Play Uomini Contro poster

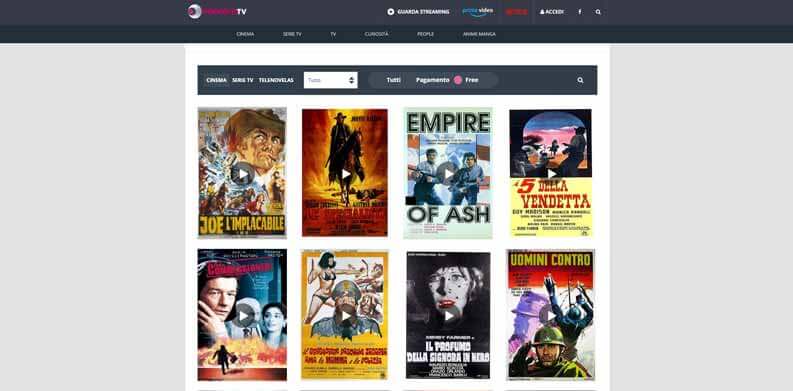tap(551, 315)
